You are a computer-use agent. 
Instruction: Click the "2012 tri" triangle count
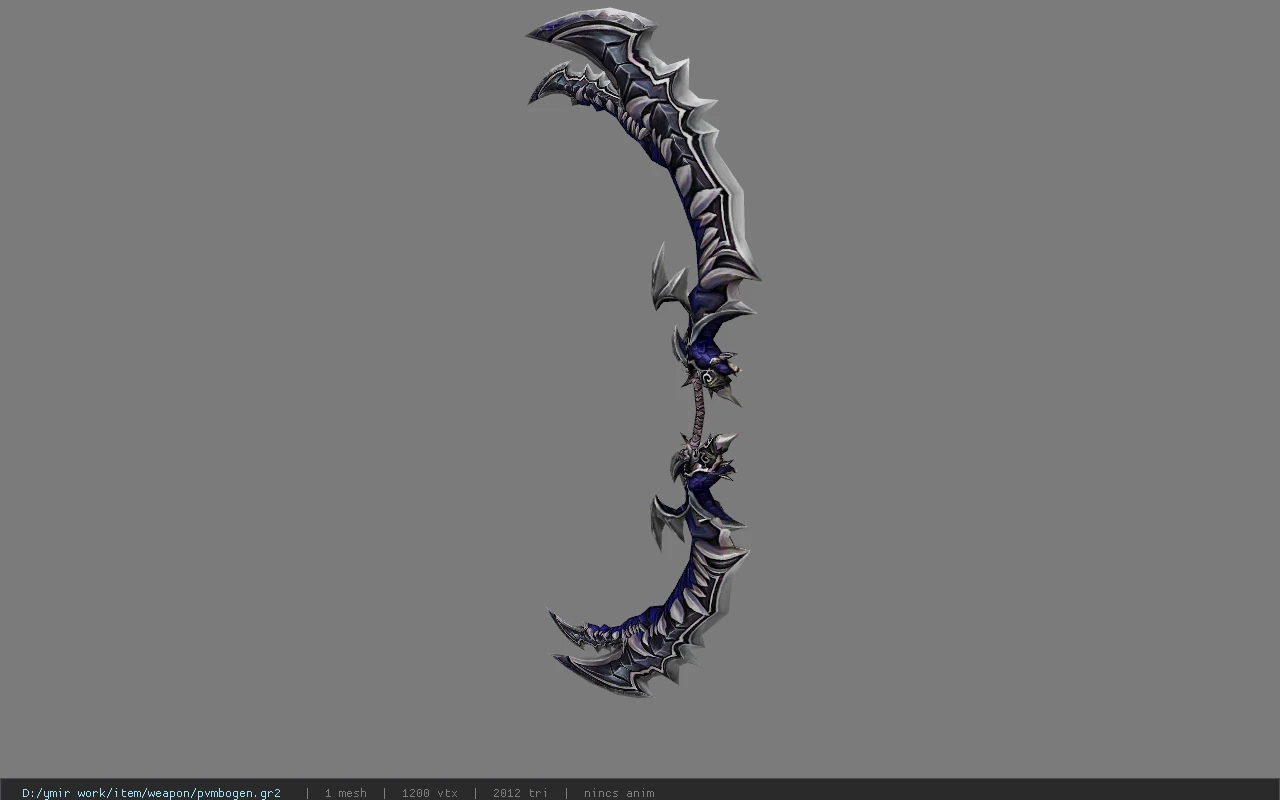coord(520,793)
